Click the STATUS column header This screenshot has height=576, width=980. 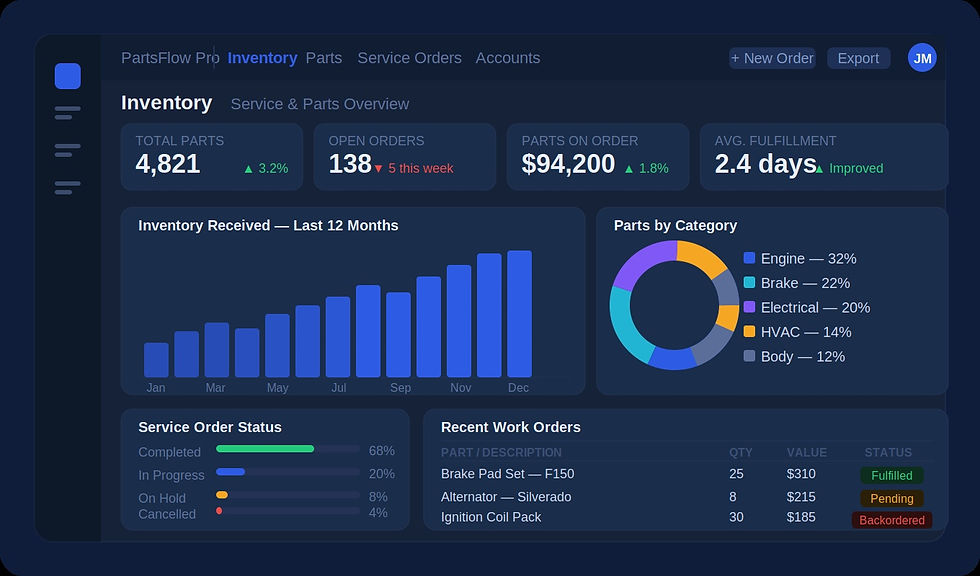coord(888,452)
